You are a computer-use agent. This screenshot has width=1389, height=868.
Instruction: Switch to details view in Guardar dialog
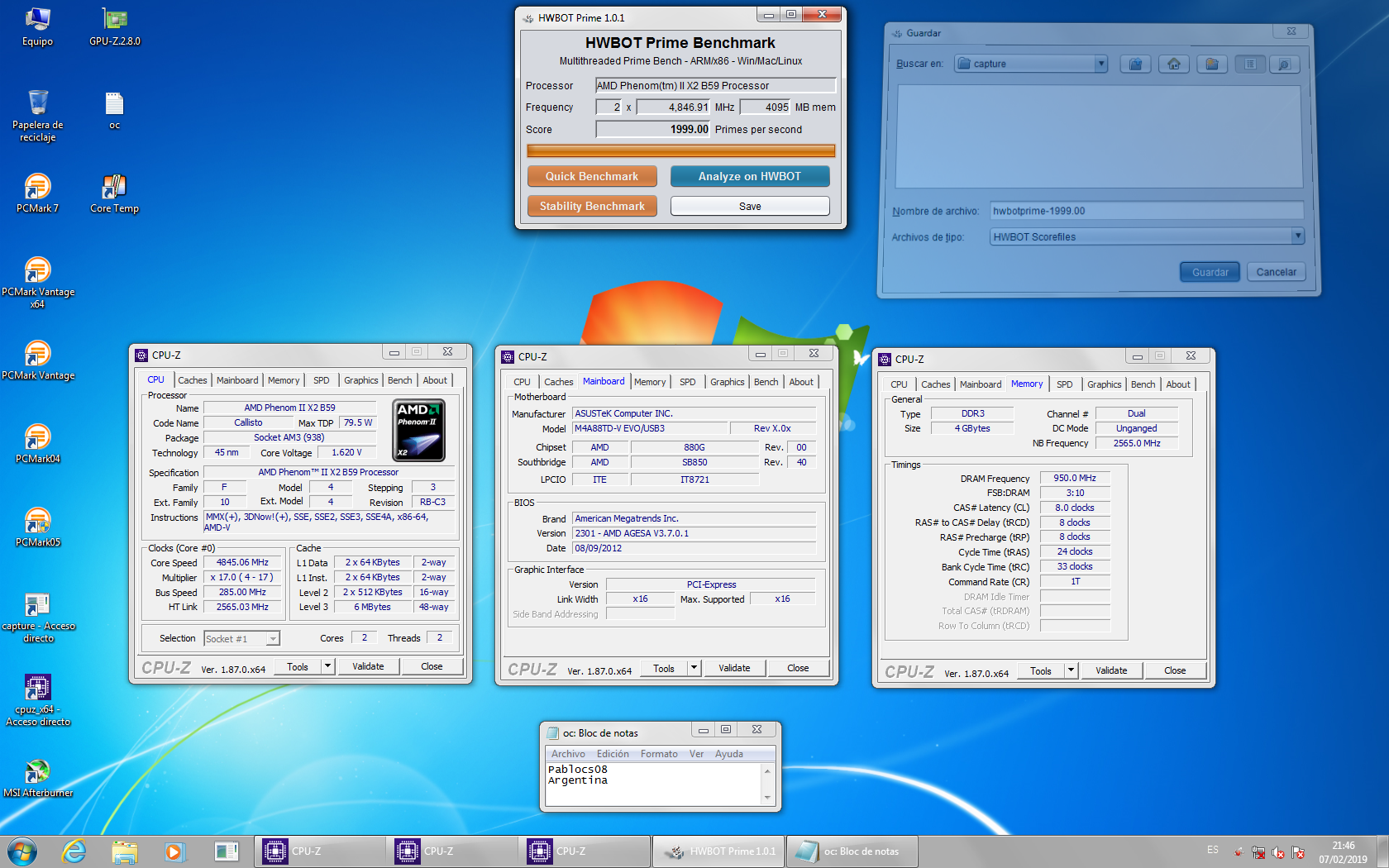(1284, 64)
